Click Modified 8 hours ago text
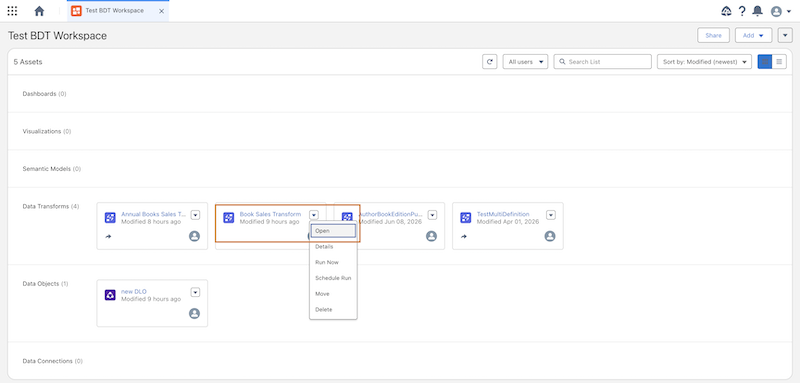This screenshot has width=800, height=383. pos(151,222)
